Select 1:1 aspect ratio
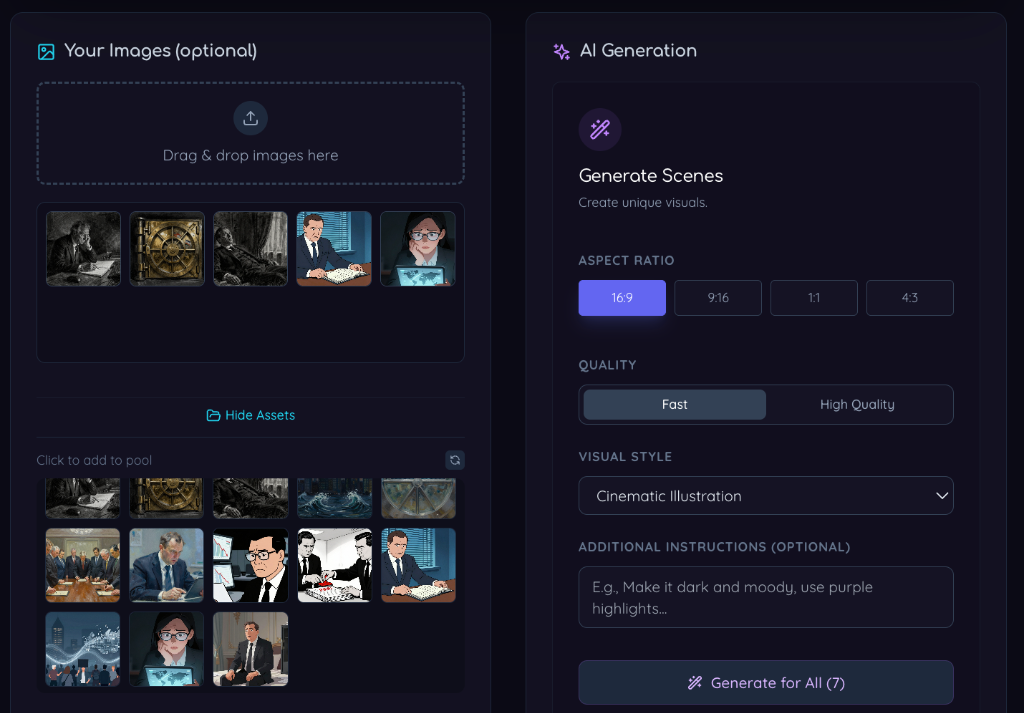The height and width of the screenshot is (713, 1024). (x=814, y=298)
